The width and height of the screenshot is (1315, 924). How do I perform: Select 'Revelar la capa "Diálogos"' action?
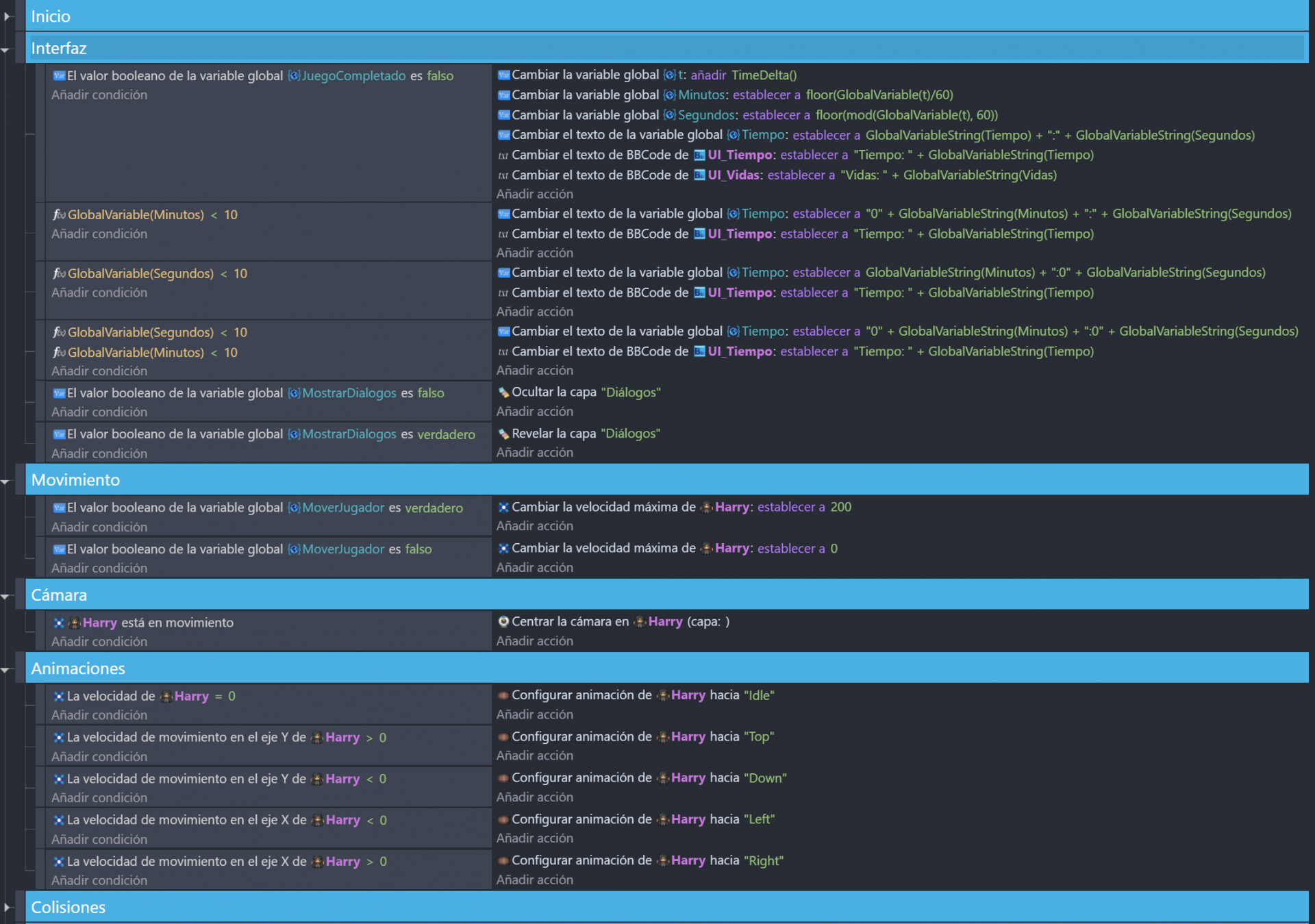point(579,434)
